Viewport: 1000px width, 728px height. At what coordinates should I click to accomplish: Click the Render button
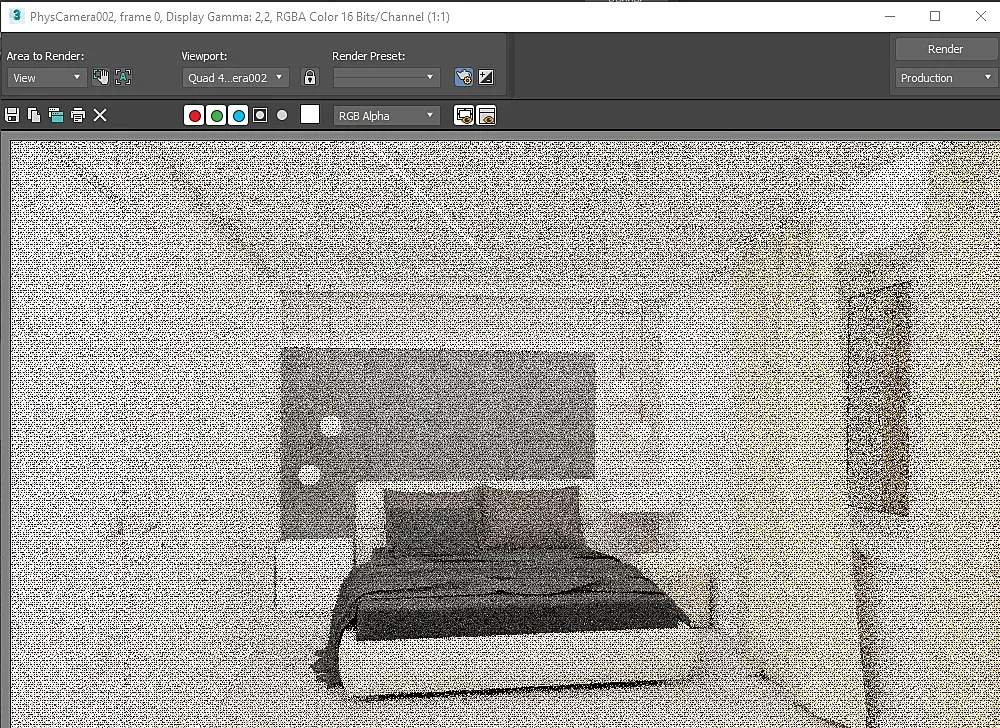(945, 49)
